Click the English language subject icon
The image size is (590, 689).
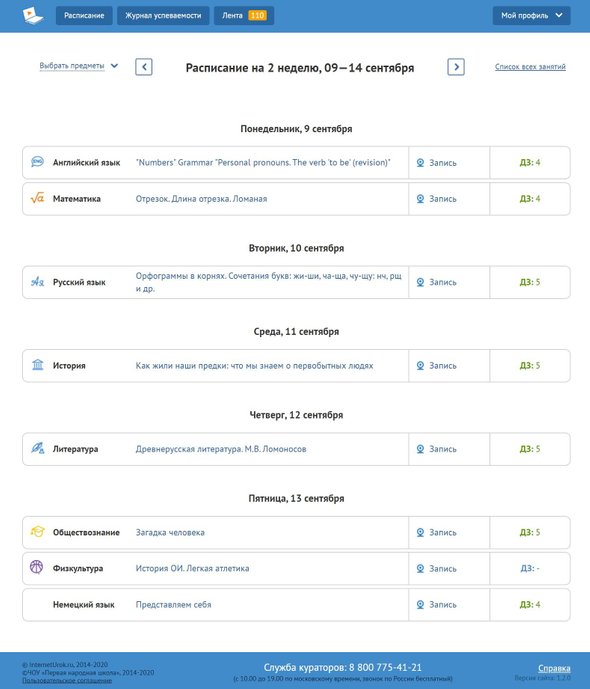37,162
